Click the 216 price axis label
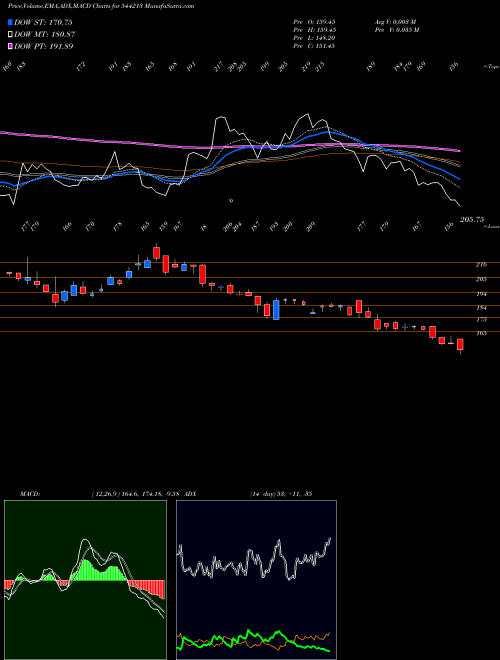 pyautogui.click(x=481, y=264)
